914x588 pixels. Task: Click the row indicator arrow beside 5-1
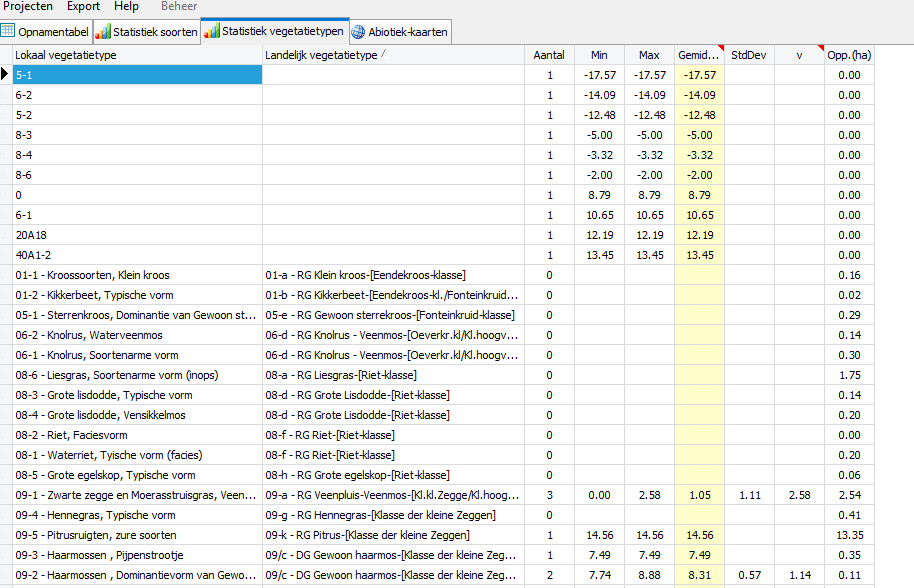pos(6,75)
